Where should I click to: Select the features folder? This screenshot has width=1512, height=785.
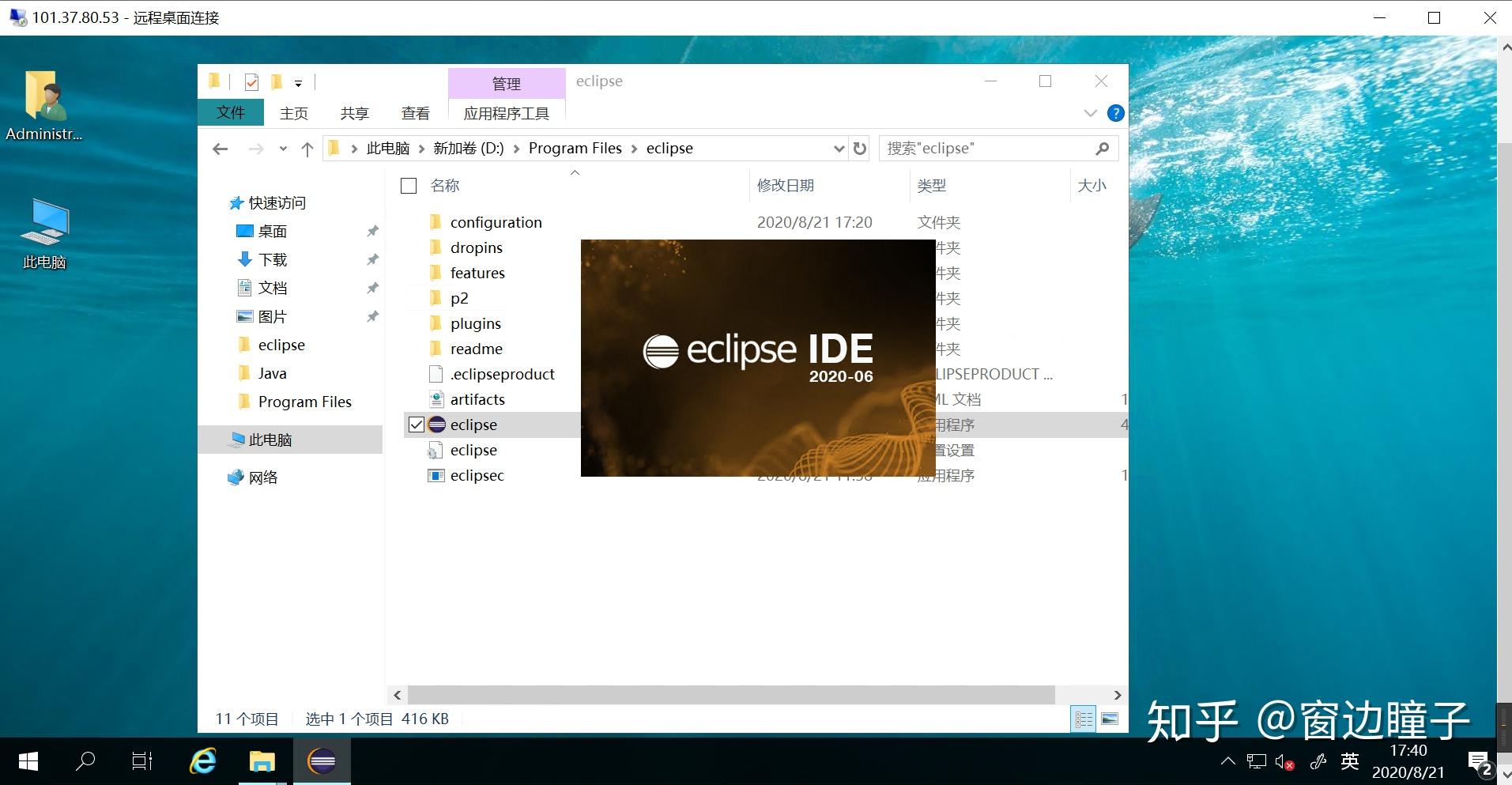pos(477,273)
